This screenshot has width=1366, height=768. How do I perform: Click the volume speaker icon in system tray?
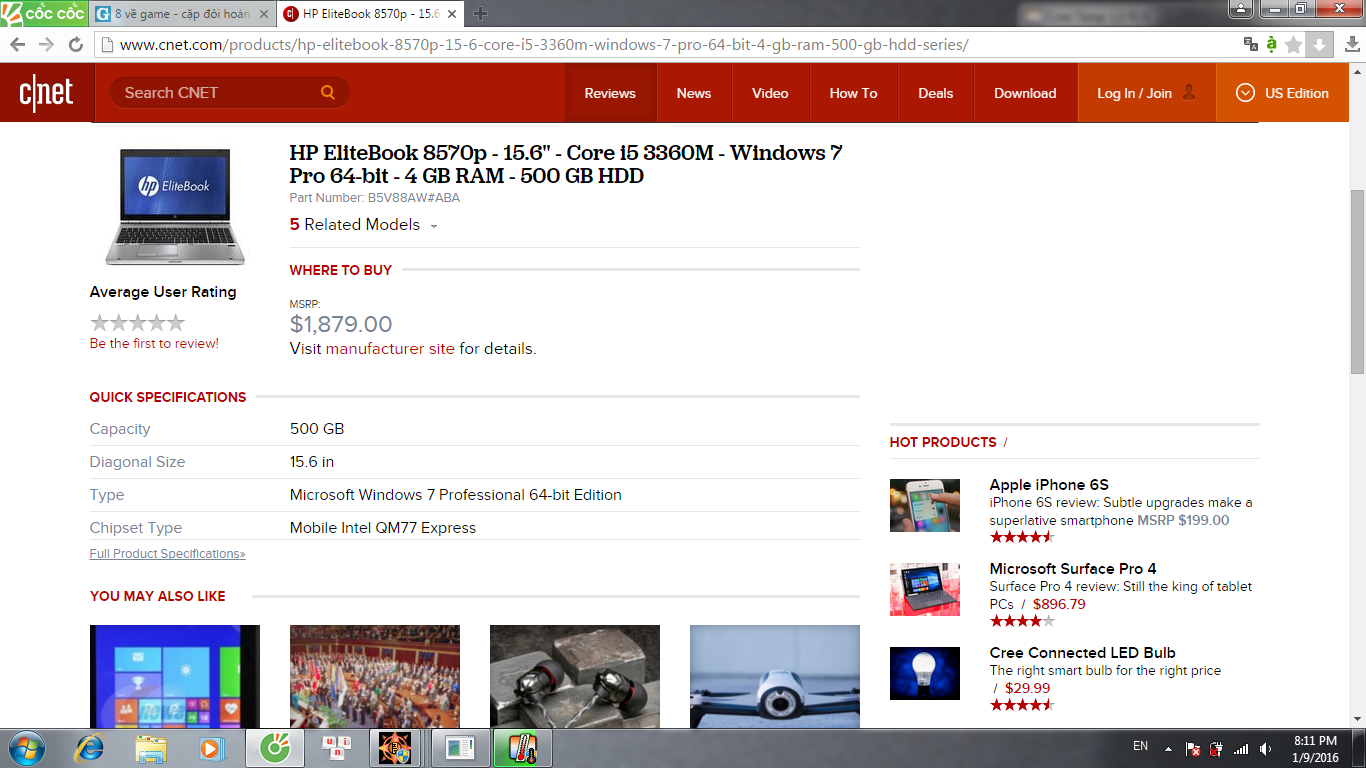[1266, 748]
